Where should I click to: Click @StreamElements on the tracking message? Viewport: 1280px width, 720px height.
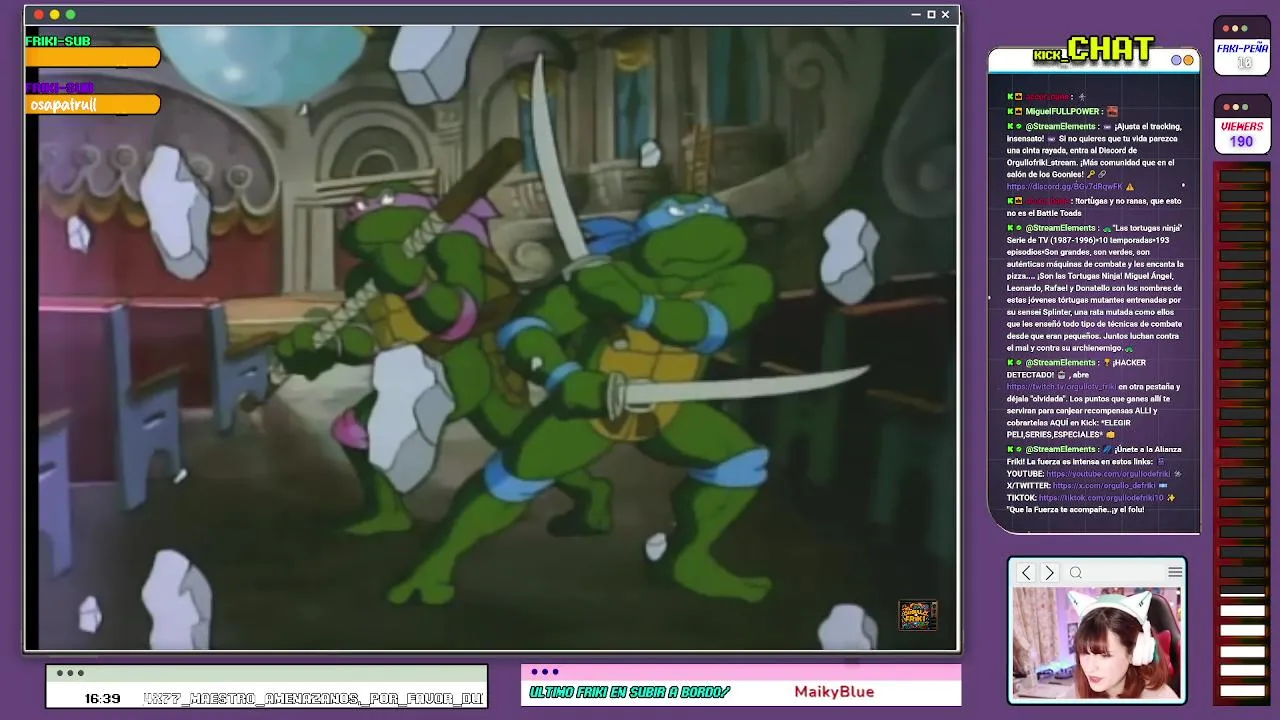click(x=1061, y=127)
